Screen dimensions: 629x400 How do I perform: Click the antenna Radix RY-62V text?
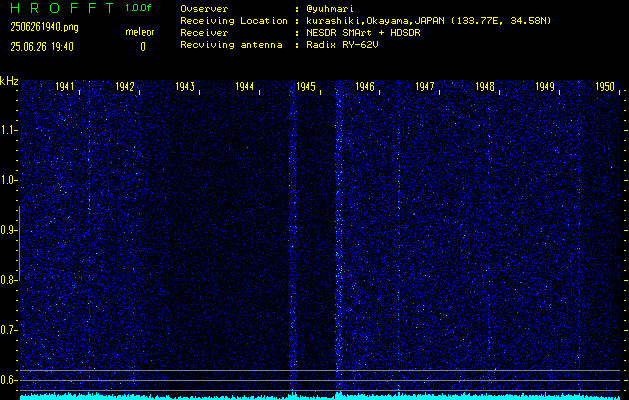(342, 45)
